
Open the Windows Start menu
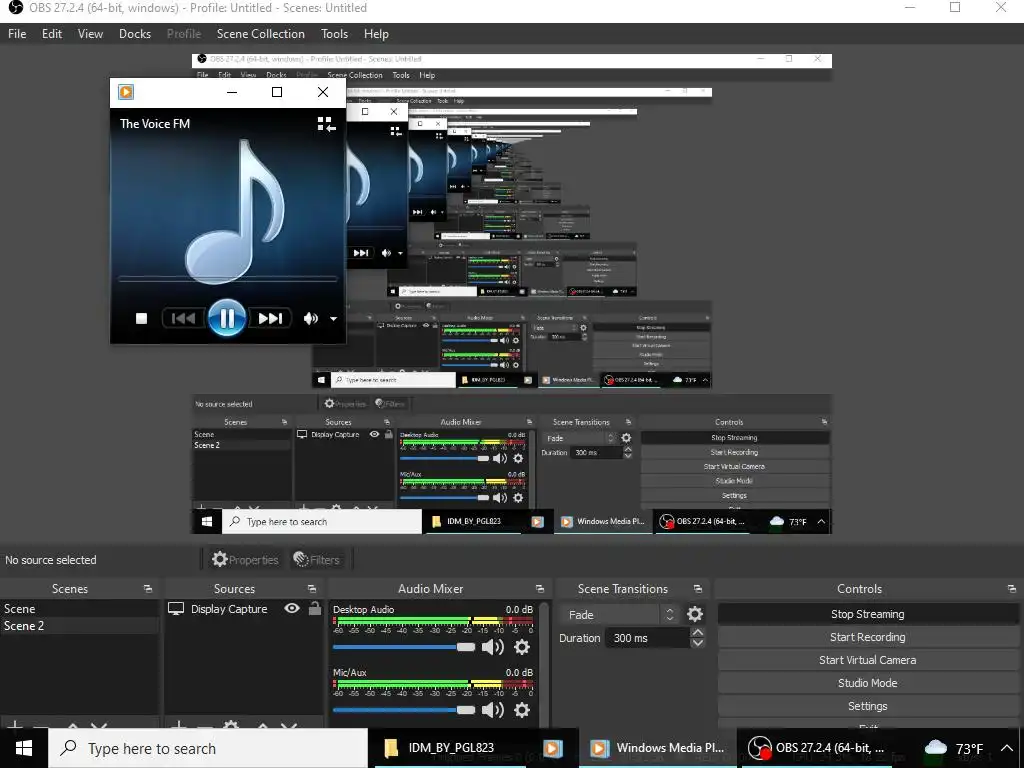tap(24, 748)
